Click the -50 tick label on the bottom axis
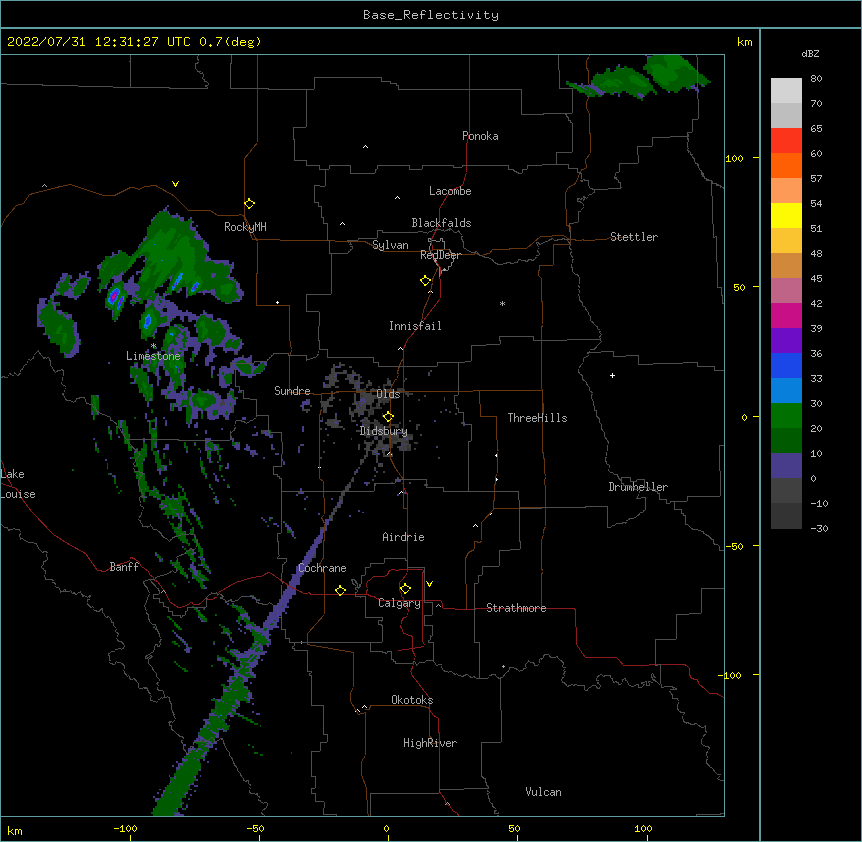Viewport: 862px width, 842px height. click(256, 828)
